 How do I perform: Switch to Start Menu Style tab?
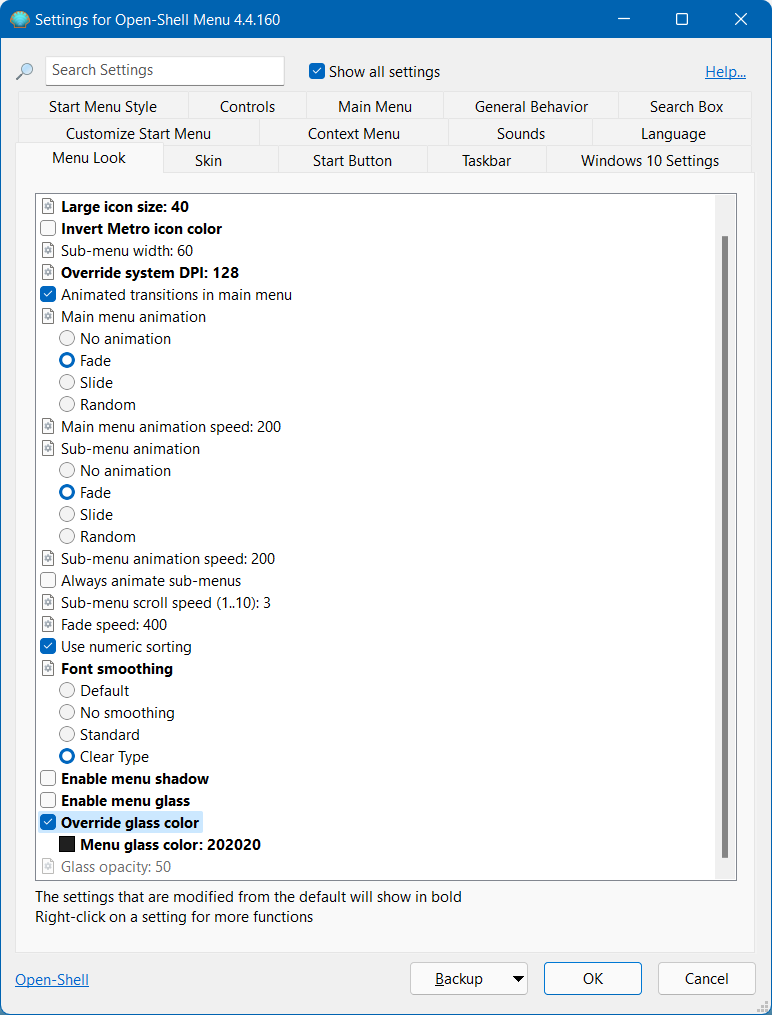click(103, 107)
